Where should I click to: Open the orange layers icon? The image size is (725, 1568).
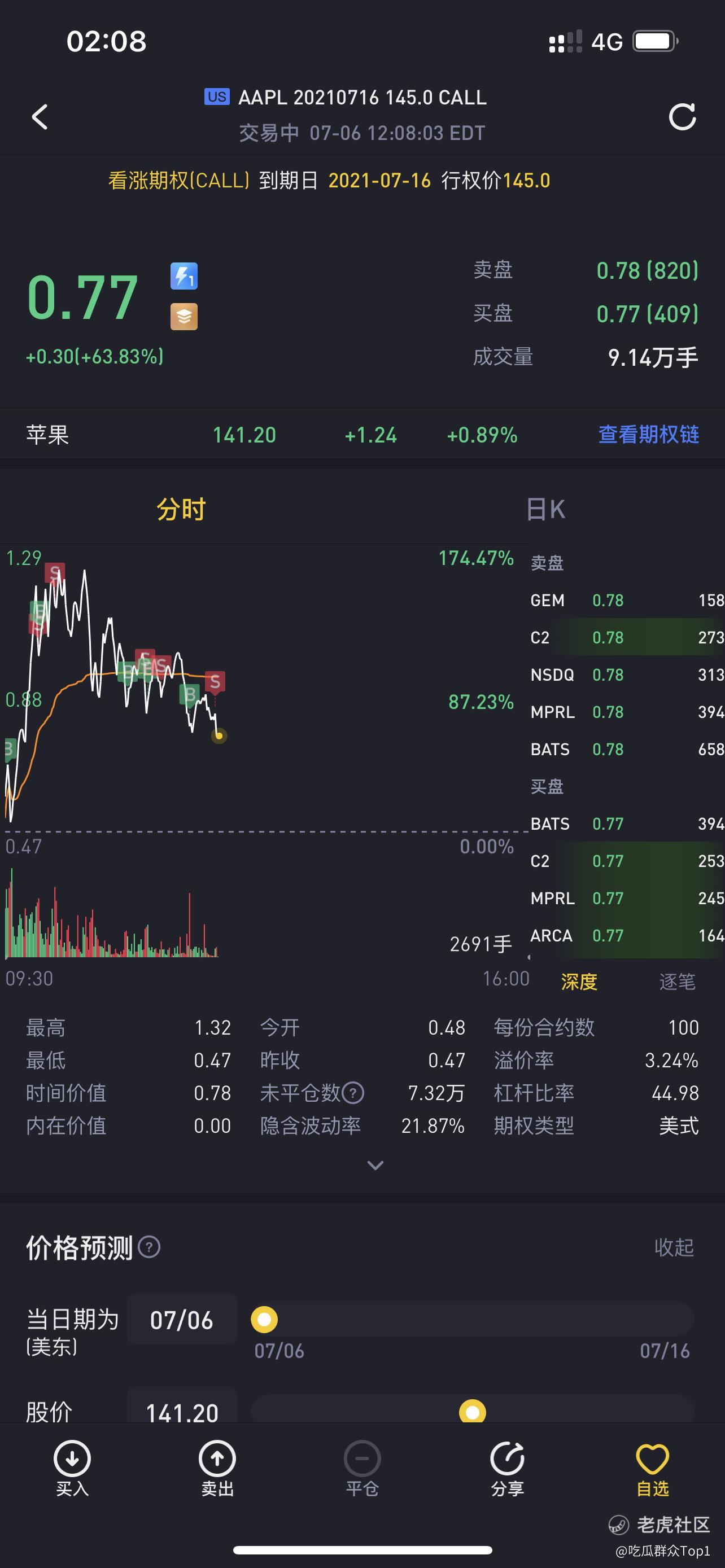coord(184,317)
